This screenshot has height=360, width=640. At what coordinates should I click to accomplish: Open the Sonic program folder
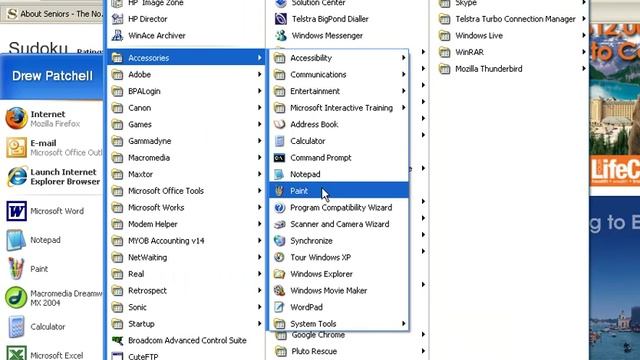point(186,307)
